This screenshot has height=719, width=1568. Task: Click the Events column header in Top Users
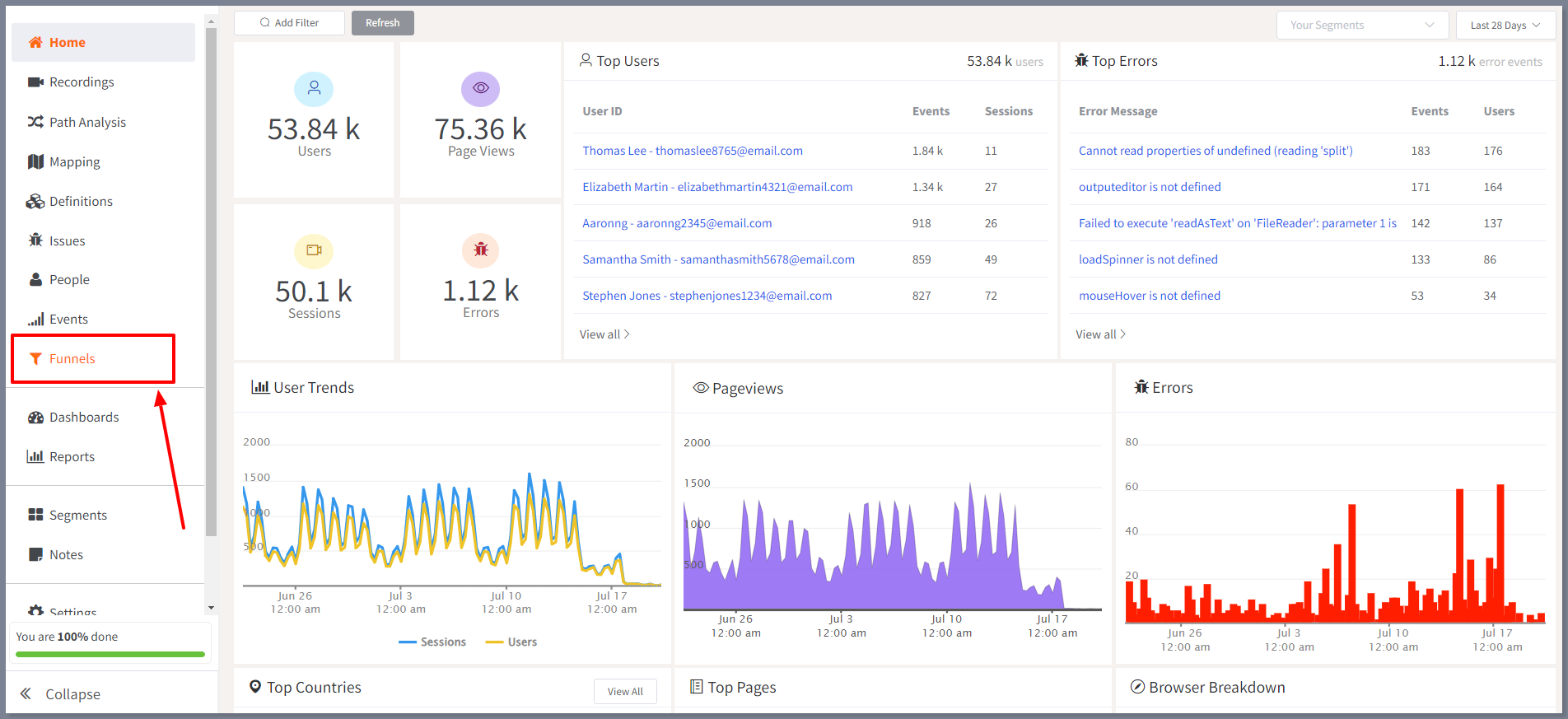(931, 111)
